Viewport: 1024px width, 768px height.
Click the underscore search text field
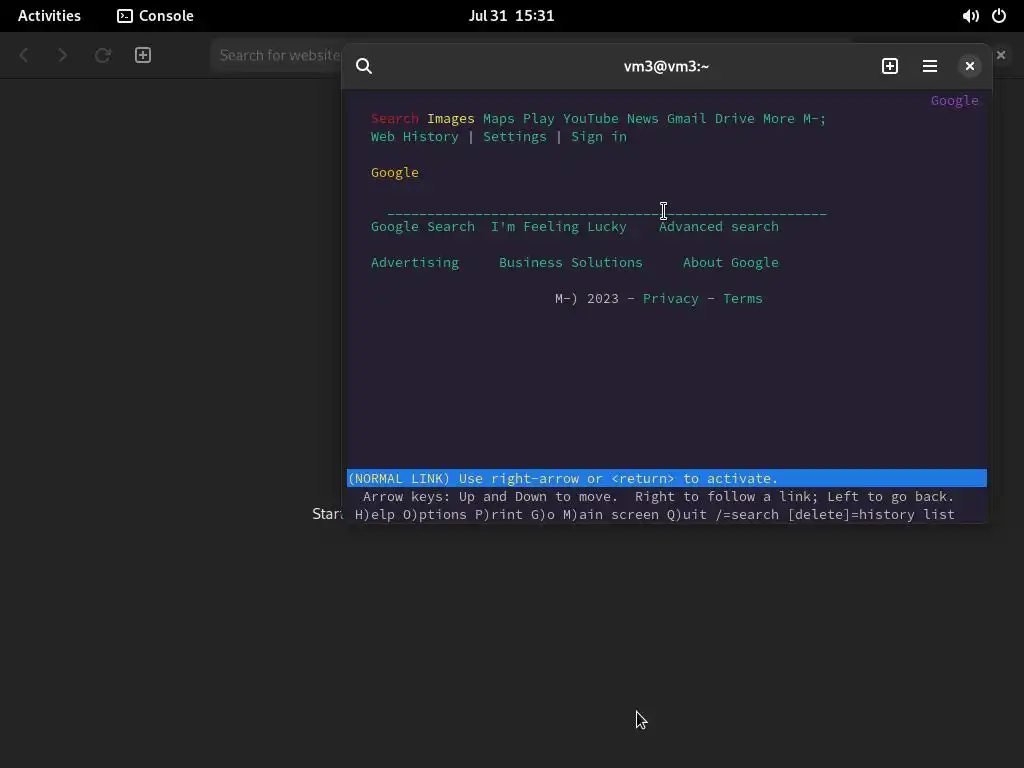pyautogui.click(x=607, y=212)
